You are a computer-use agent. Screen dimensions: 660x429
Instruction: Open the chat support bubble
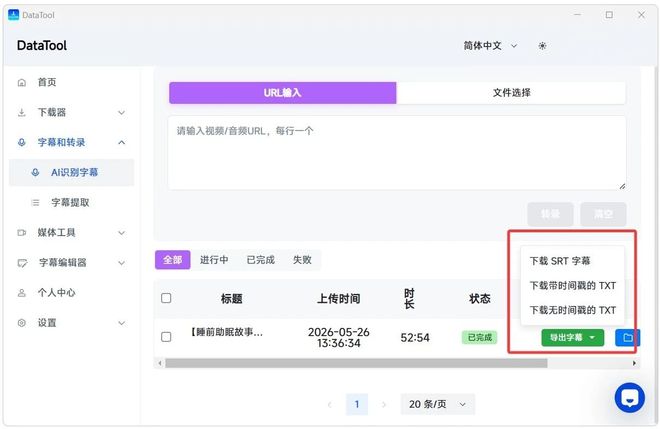pyautogui.click(x=629, y=397)
